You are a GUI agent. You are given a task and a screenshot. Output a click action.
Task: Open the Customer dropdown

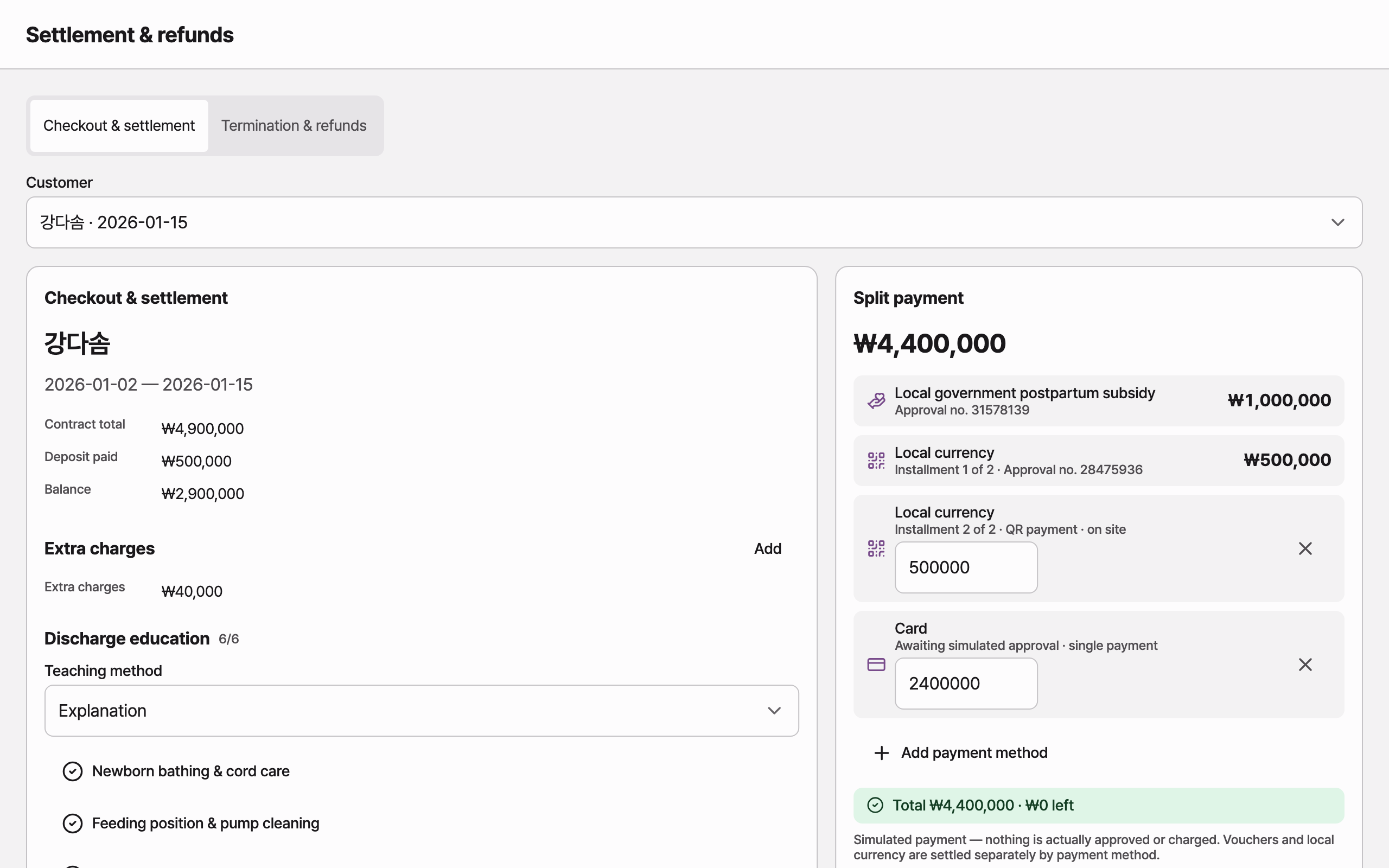coord(694,222)
